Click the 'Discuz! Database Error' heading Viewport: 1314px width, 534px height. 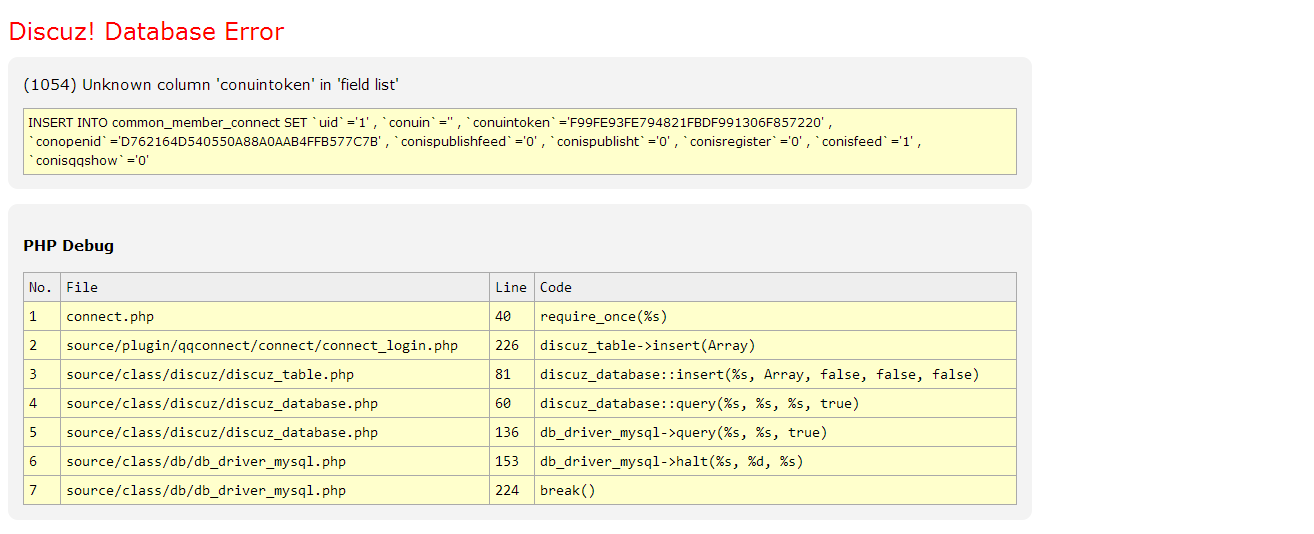coord(146,32)
